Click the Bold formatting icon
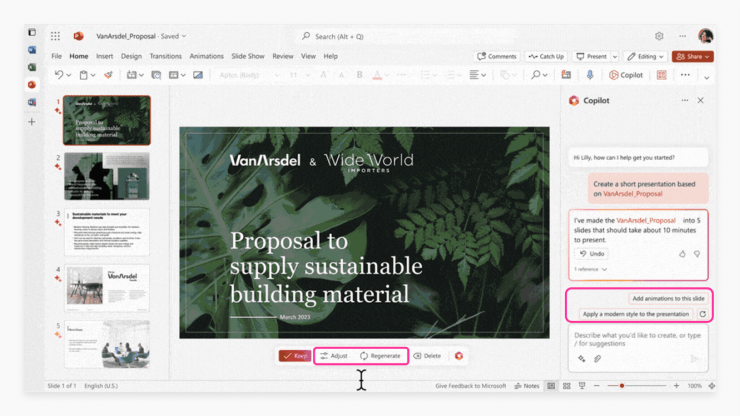This screenshot has width=740, height=416. point(359,75)
